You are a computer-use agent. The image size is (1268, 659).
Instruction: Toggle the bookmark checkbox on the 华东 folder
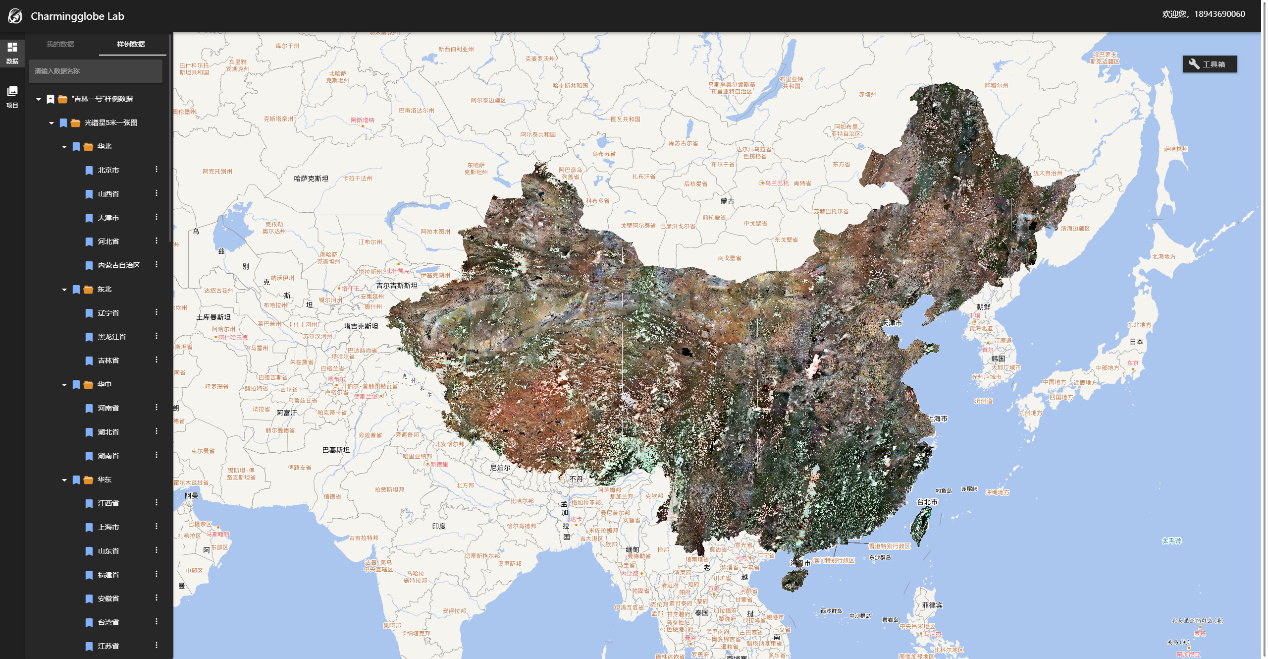pos(76,480)
